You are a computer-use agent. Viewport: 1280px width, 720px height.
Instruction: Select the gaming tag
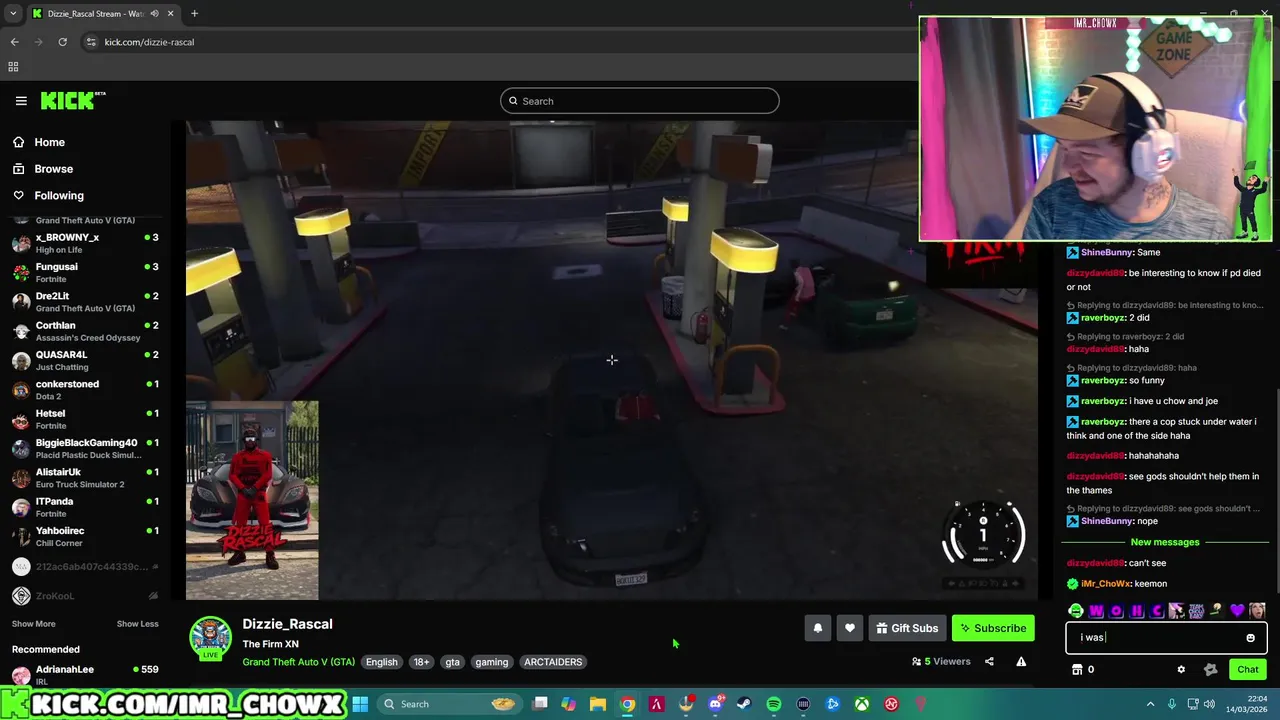coord(492,662)
